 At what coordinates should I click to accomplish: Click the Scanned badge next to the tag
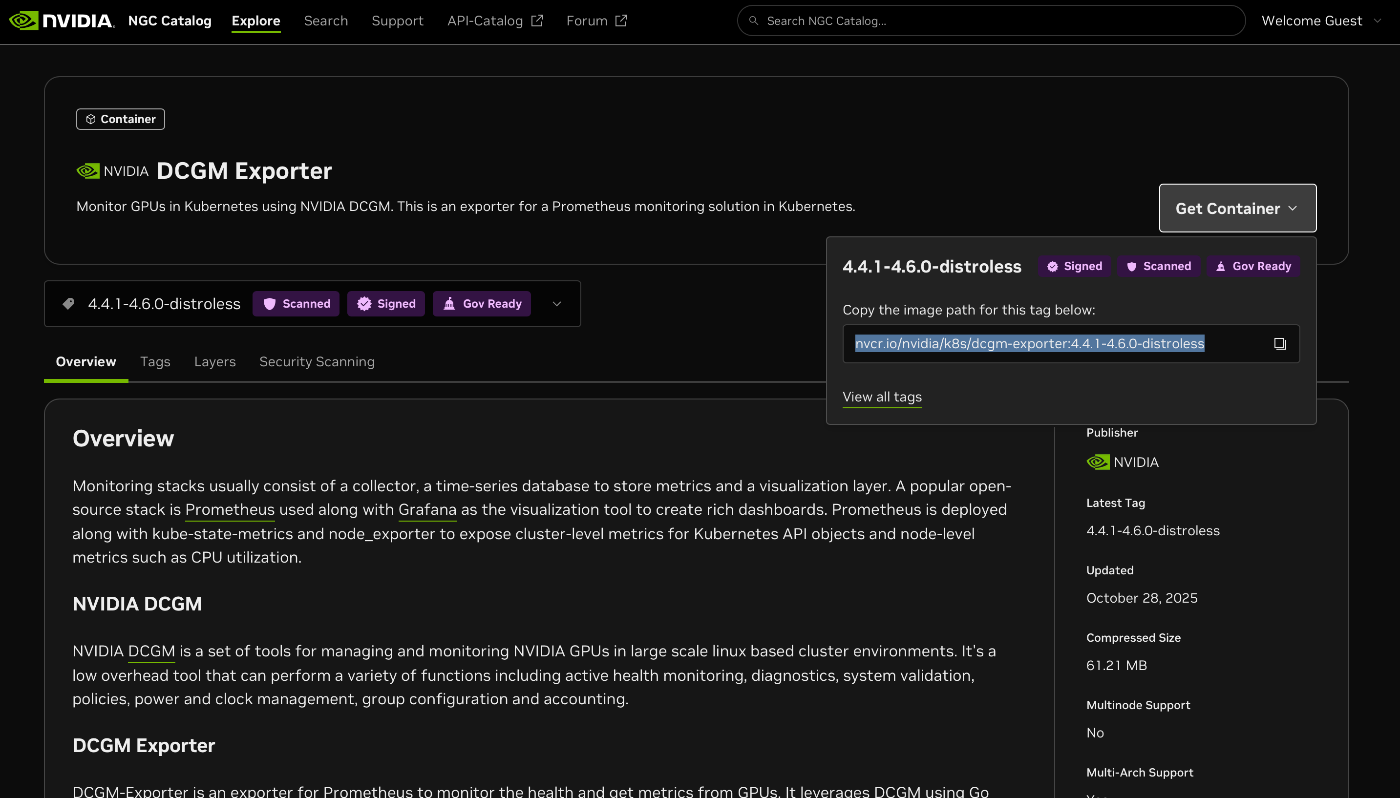click(x=296, y=303)
